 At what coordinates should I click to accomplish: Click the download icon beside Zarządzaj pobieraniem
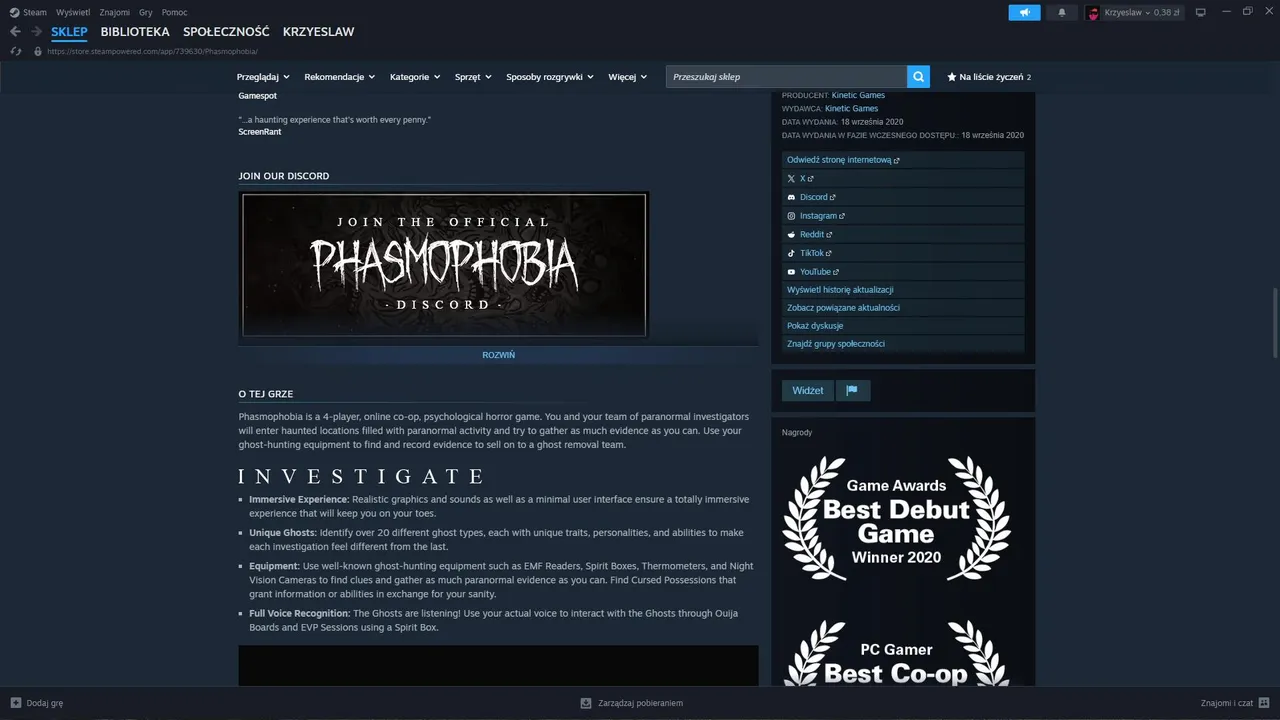[586, 703]
